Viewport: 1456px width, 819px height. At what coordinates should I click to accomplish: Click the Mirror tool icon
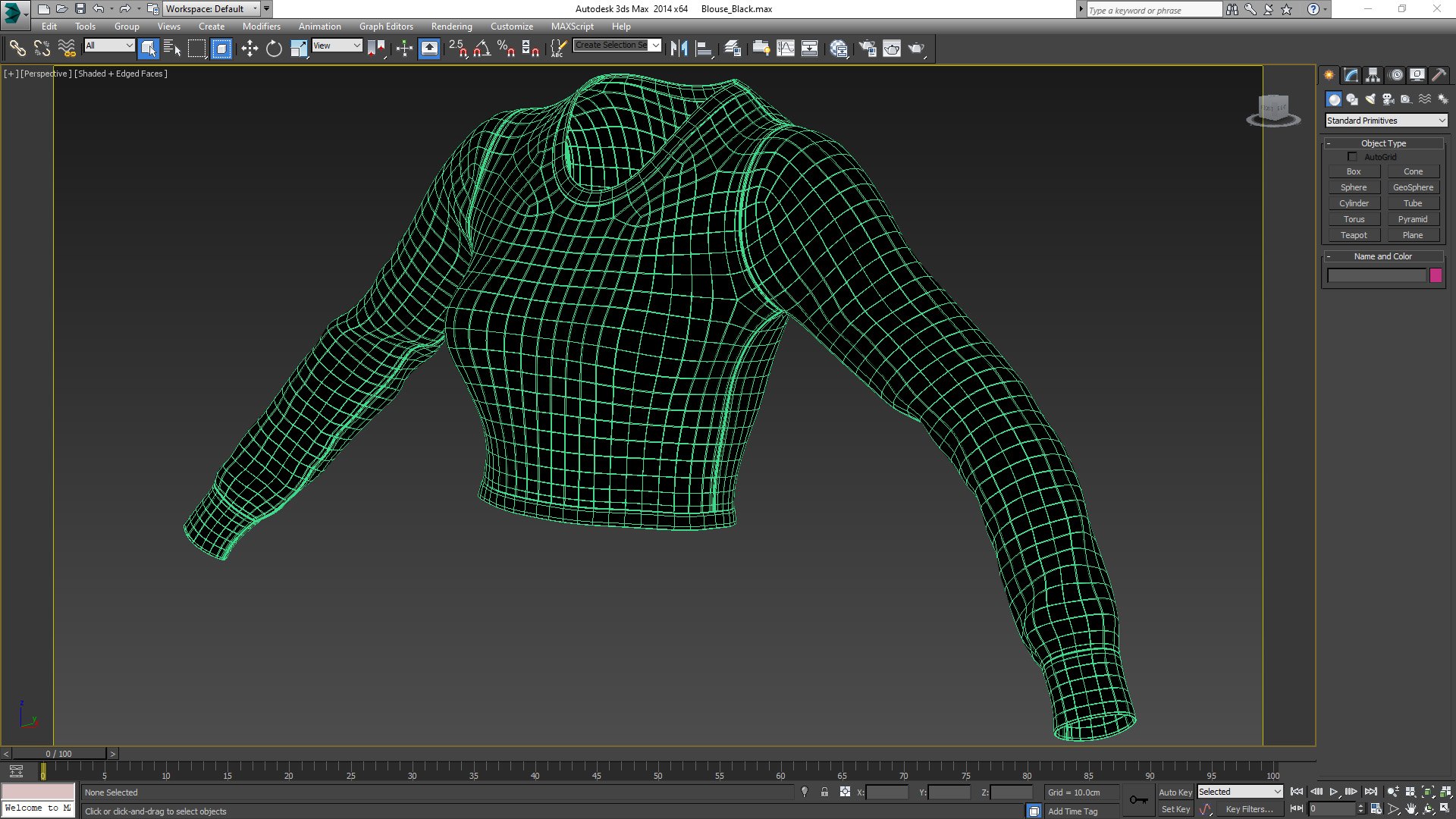pyautogui.click(x=679, y=49)
